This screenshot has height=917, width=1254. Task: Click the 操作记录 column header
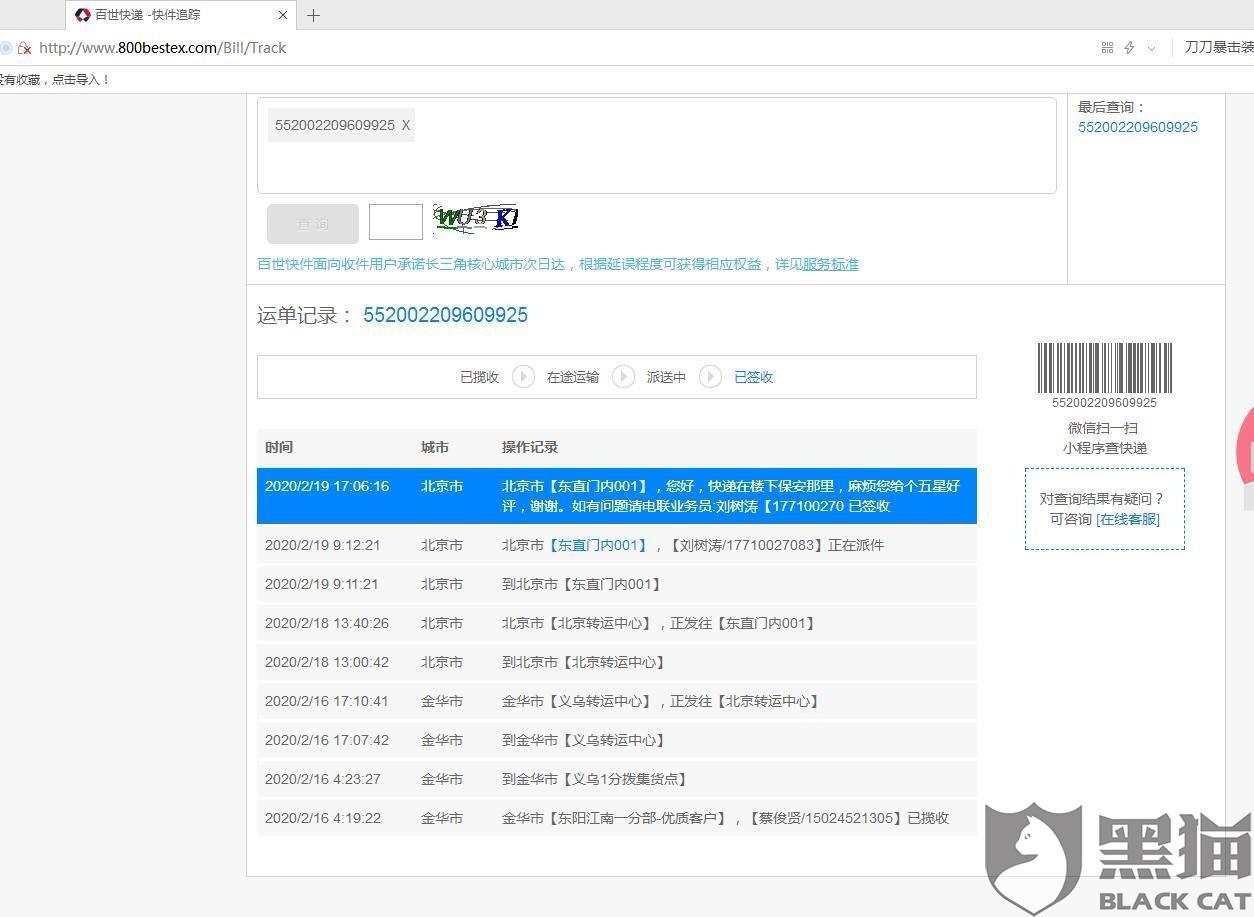[x=530, y=447]
